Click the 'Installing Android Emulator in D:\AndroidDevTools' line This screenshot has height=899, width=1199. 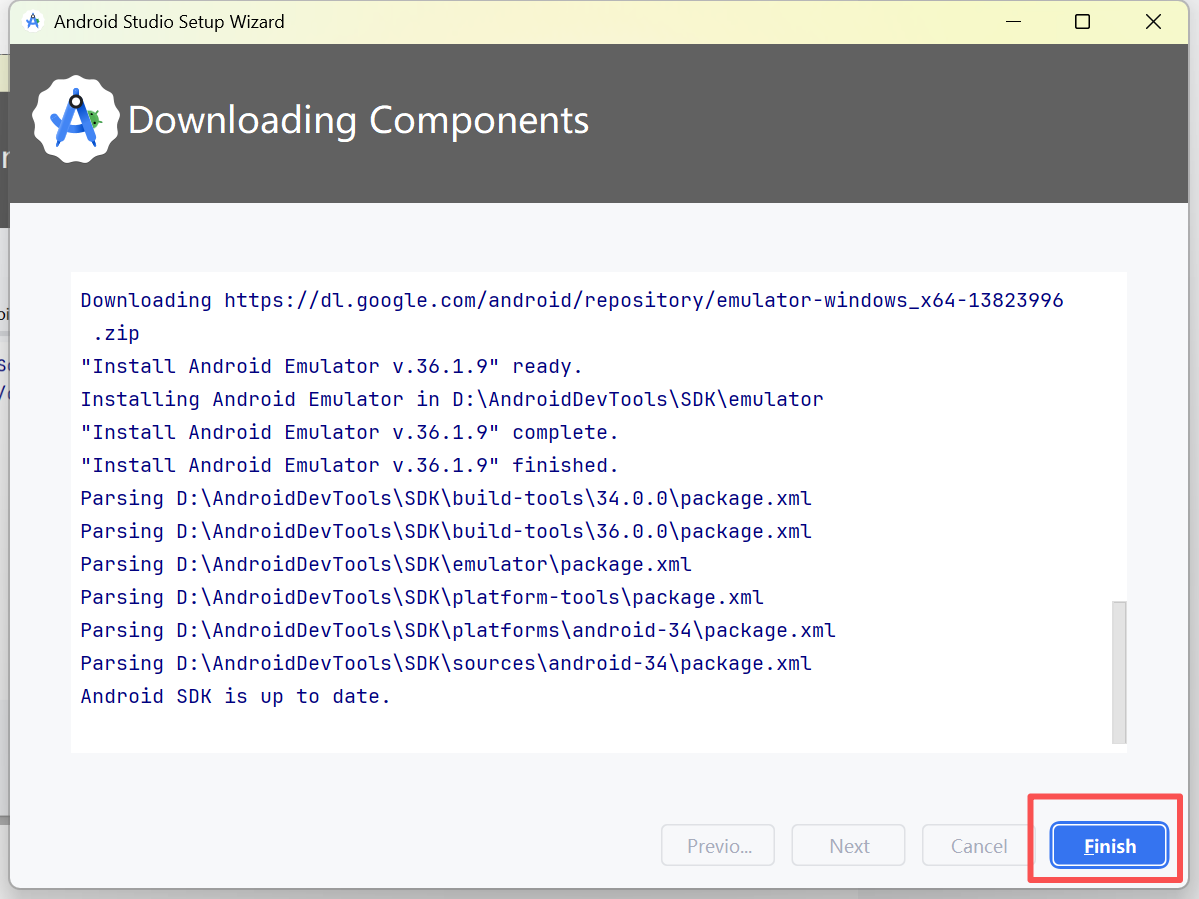452,399
